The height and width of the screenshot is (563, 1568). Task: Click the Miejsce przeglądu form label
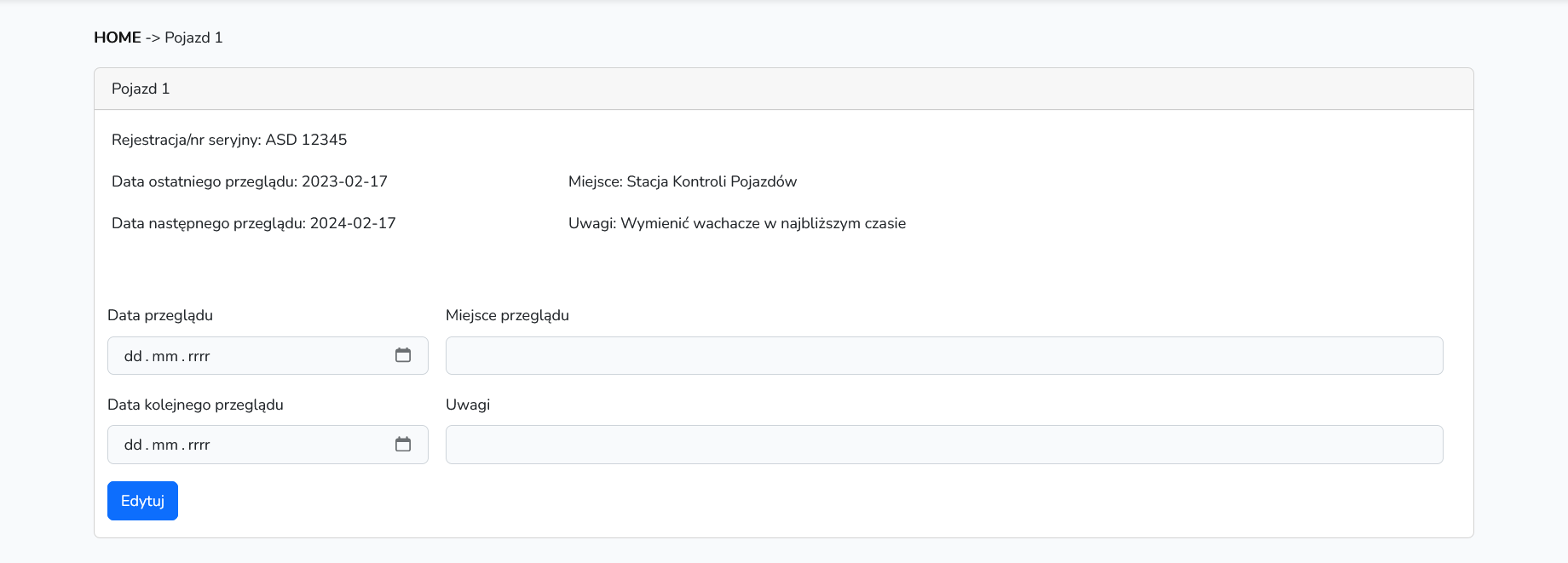[507, 315]
